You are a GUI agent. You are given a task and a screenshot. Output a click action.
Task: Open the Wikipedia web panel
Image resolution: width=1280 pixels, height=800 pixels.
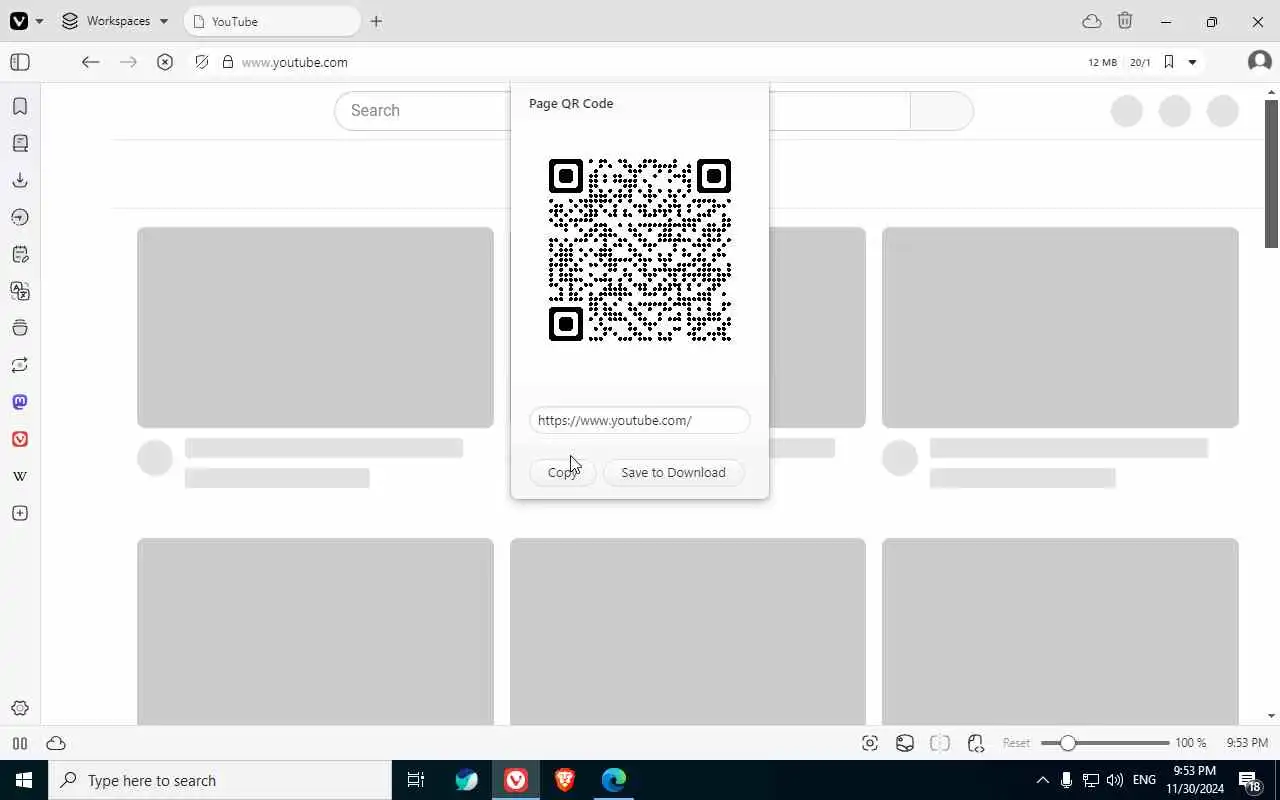[19, 476]
